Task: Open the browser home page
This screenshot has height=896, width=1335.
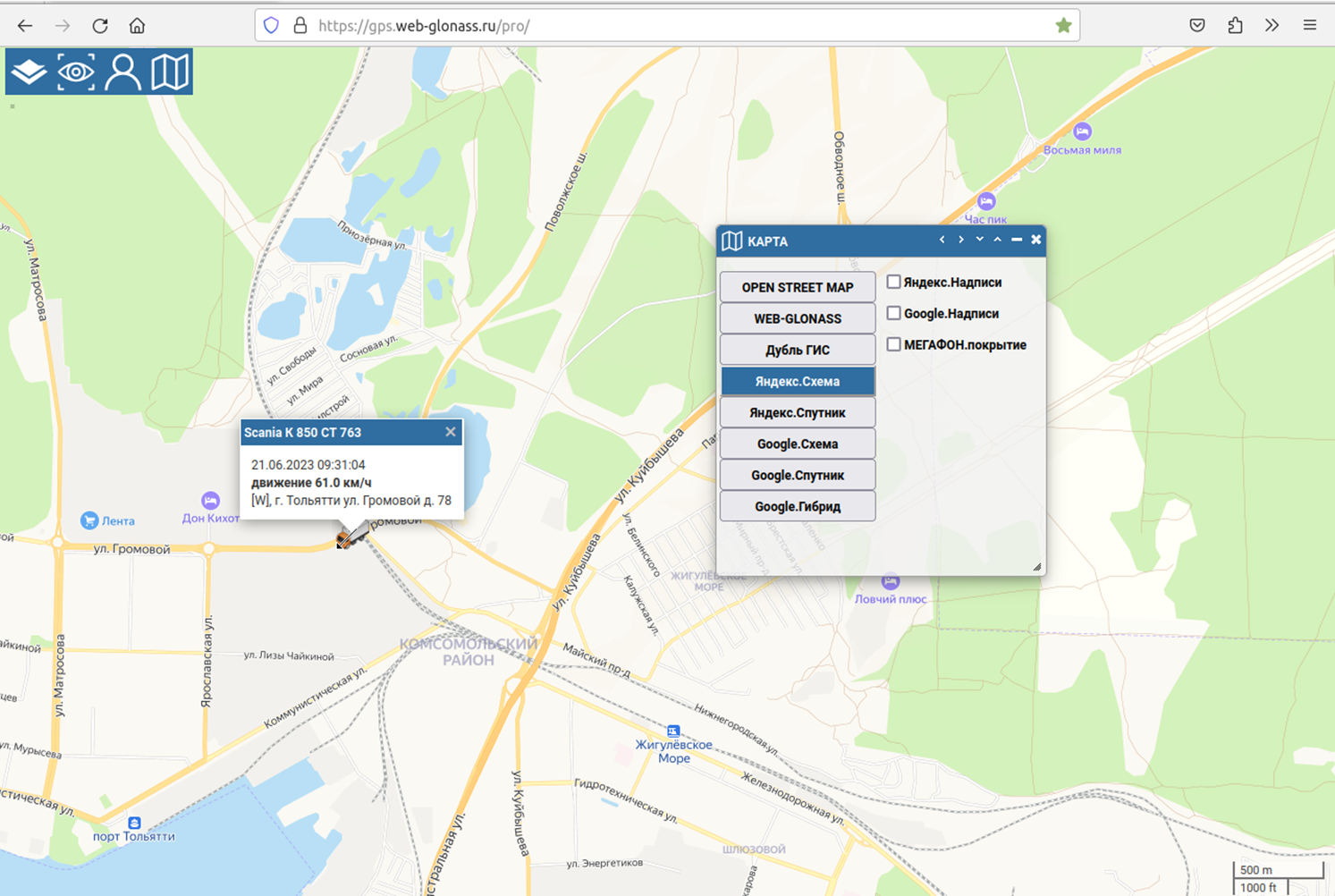Action: pos(137,25)
